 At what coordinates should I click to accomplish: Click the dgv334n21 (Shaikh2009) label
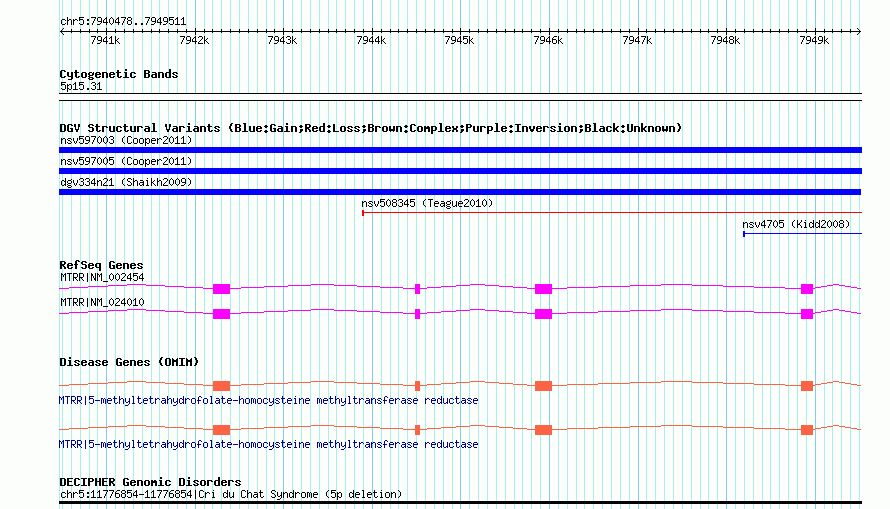coord(126,182)
